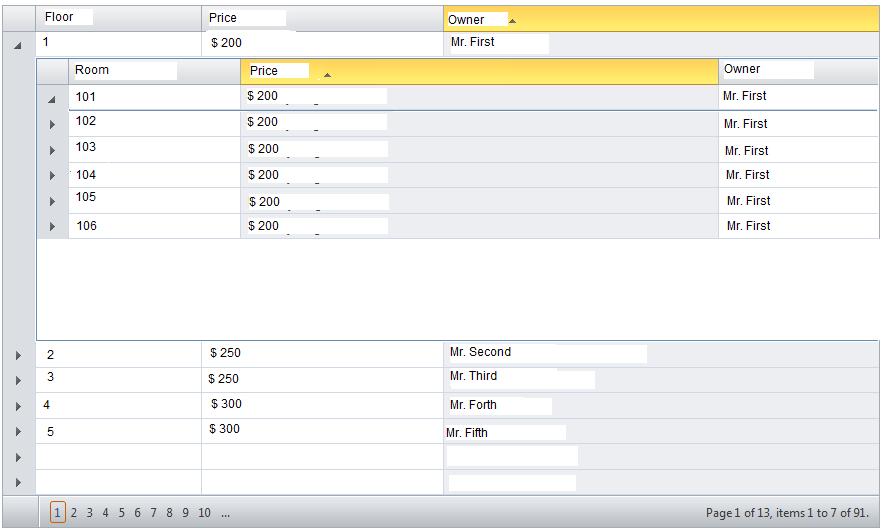This screenshot has height=531, width=883.
Task: Click the sort arrow in the top Owner header
Action: (x=513, y=20)
